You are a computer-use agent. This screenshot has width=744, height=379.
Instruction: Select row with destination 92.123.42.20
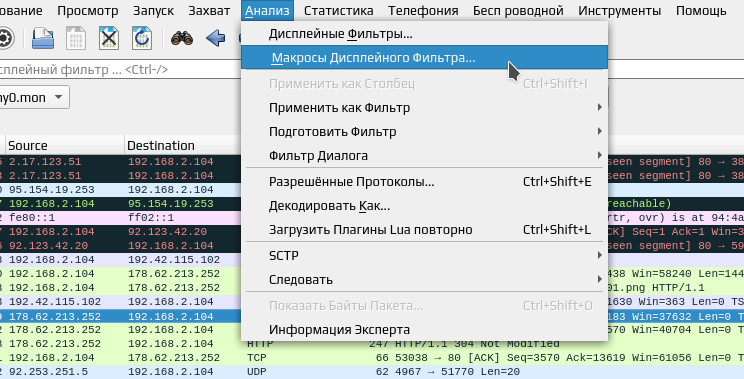(121, 232)
